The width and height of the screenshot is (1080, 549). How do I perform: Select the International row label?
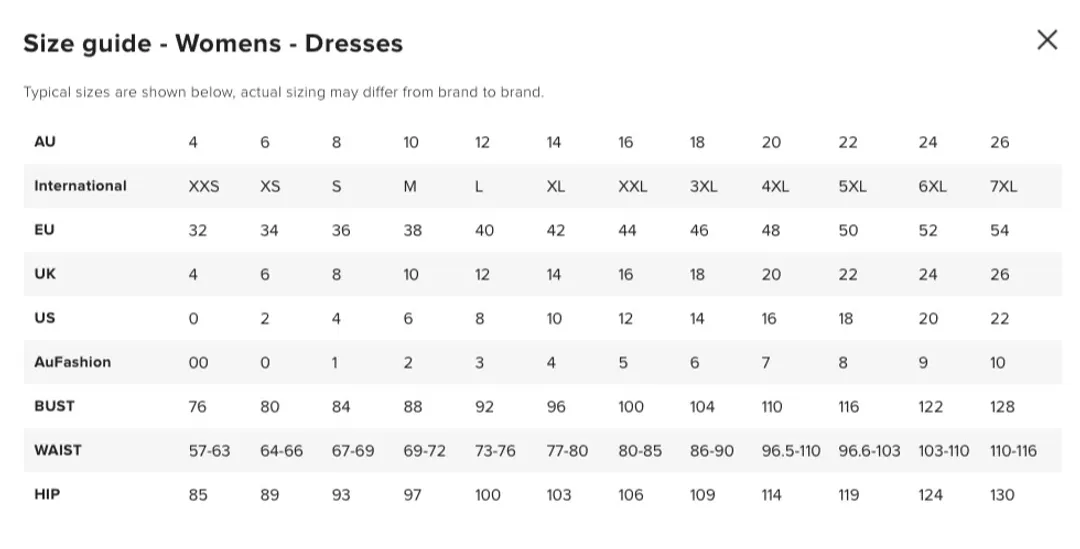(x=80, y=186)
